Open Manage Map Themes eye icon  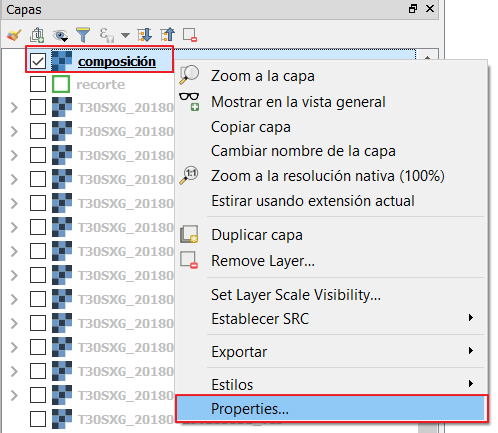[60, 35]
